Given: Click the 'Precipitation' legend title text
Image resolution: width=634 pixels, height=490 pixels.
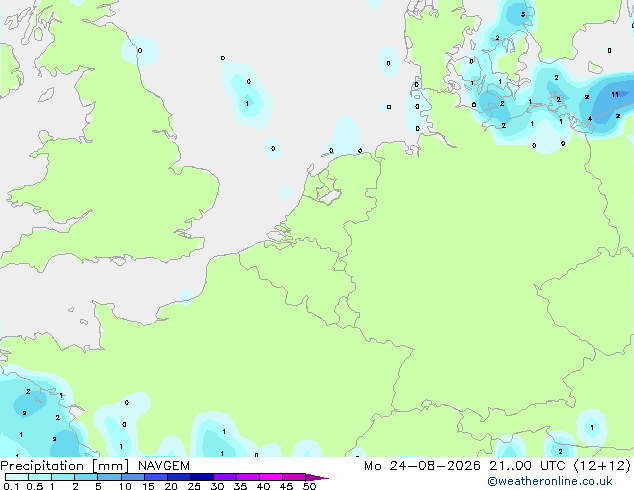Looking at the screenshot, I should point(42,466).
